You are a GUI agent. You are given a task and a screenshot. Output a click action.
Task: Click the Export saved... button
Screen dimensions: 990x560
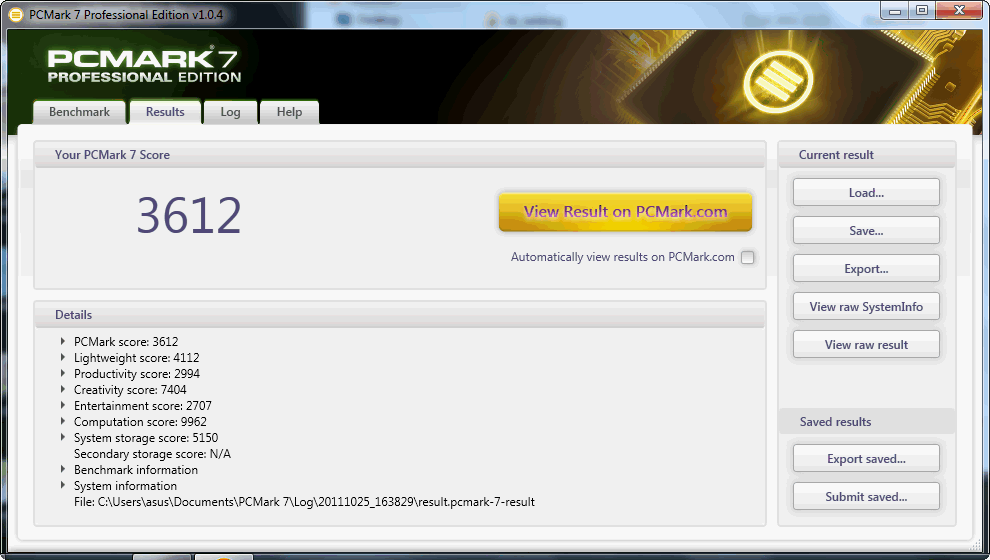click(x=866, y=458)
